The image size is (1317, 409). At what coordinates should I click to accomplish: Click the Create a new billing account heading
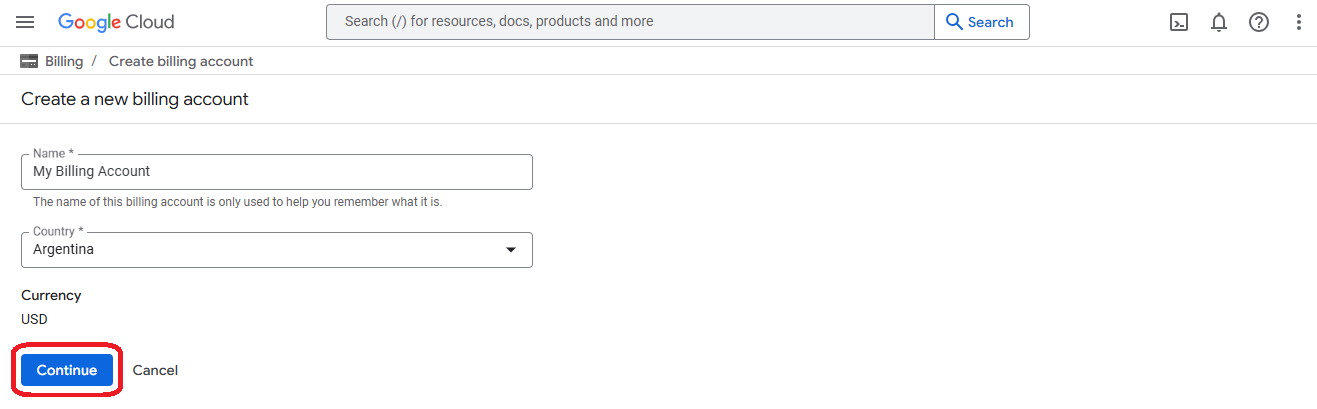[x=135, y=99]
